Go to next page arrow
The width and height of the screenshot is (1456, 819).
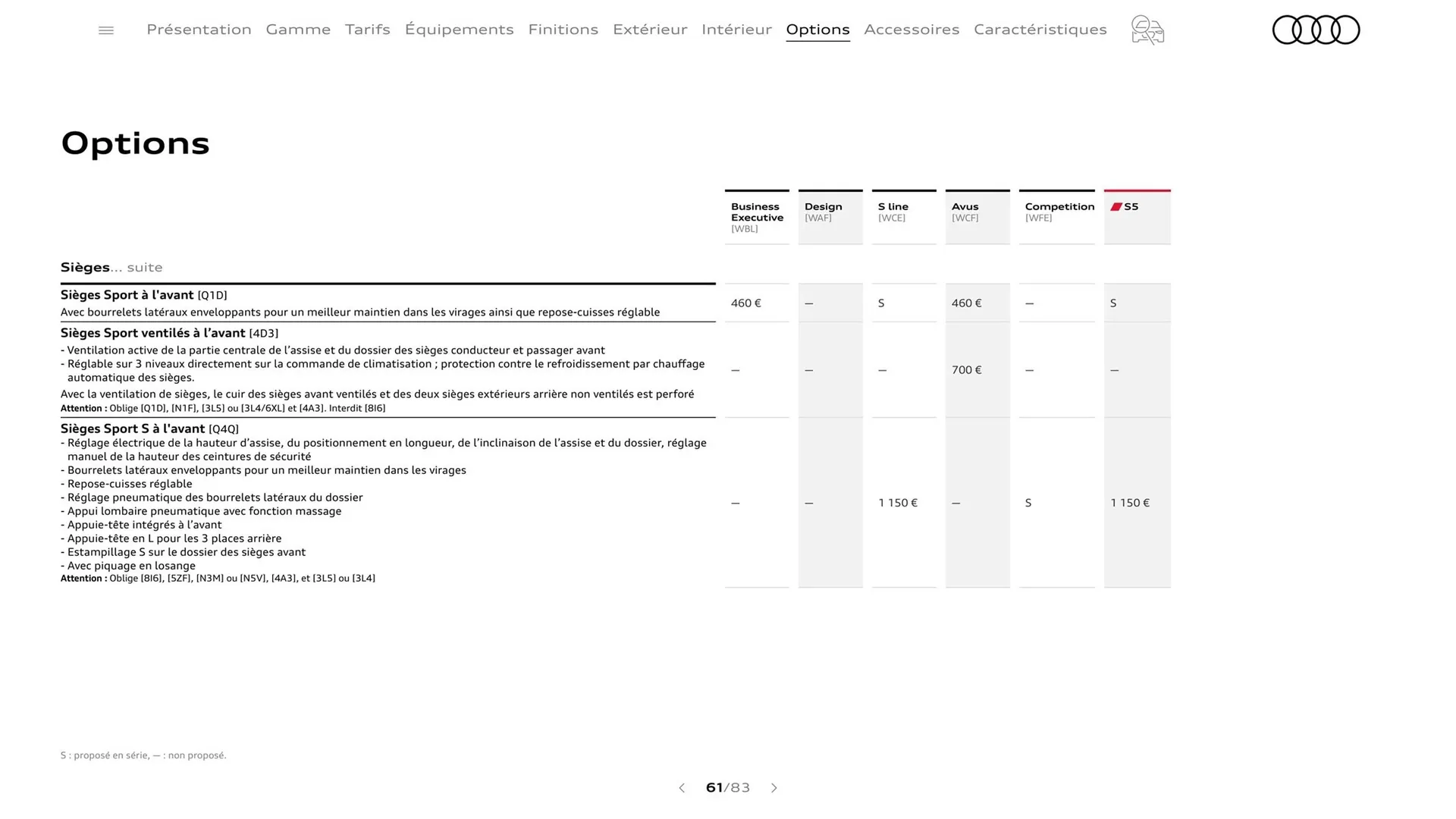(x=774, y=788)
